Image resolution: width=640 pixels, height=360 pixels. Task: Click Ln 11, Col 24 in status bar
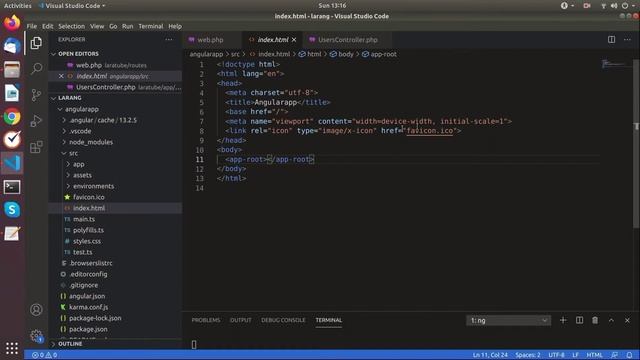pos(490,355)
